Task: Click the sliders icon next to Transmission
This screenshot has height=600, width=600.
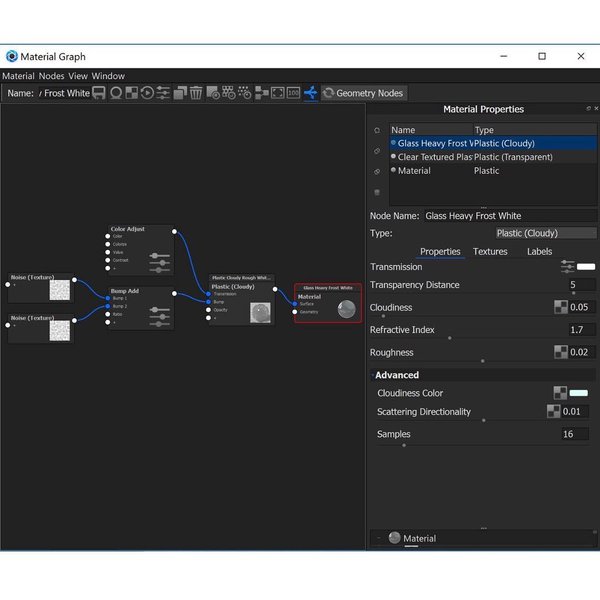Action: pyautogui.click(x=568, y=267)
